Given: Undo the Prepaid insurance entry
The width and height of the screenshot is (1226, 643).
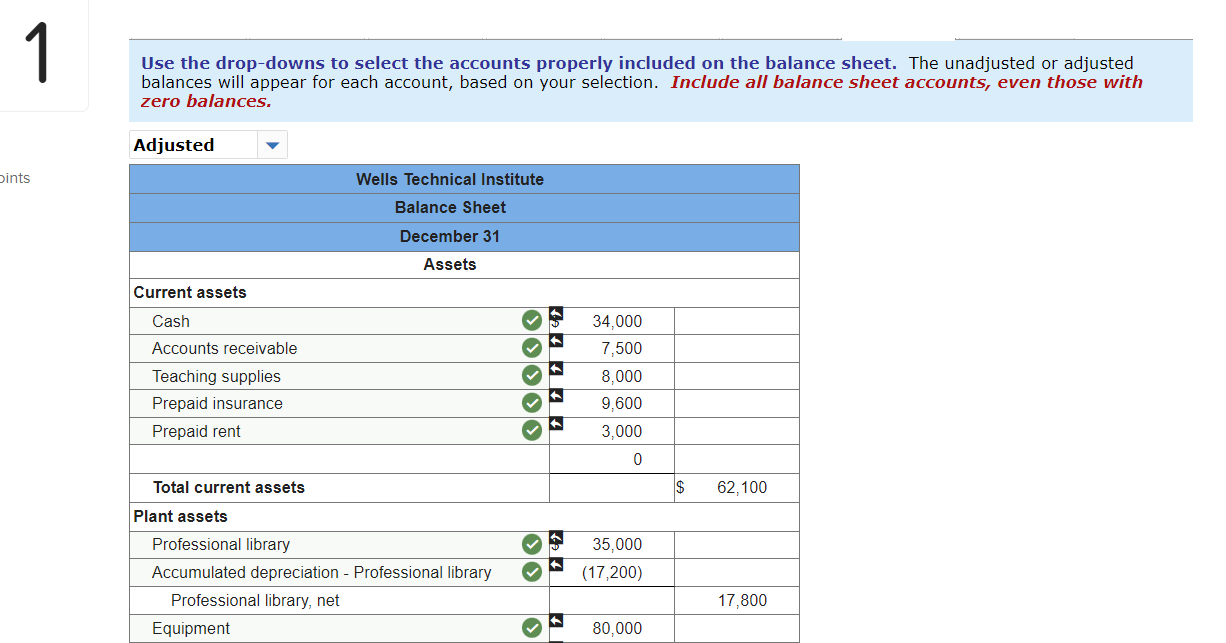Looking at the screenshot, I should click(x=555, y=397).
